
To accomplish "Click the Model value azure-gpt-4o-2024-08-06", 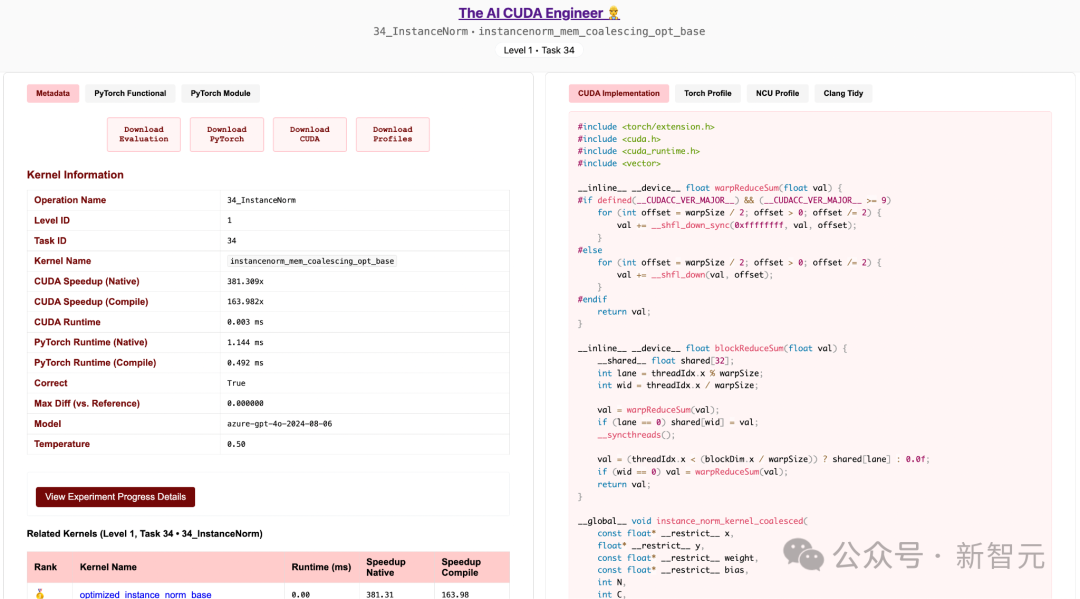I will (280, 424).
